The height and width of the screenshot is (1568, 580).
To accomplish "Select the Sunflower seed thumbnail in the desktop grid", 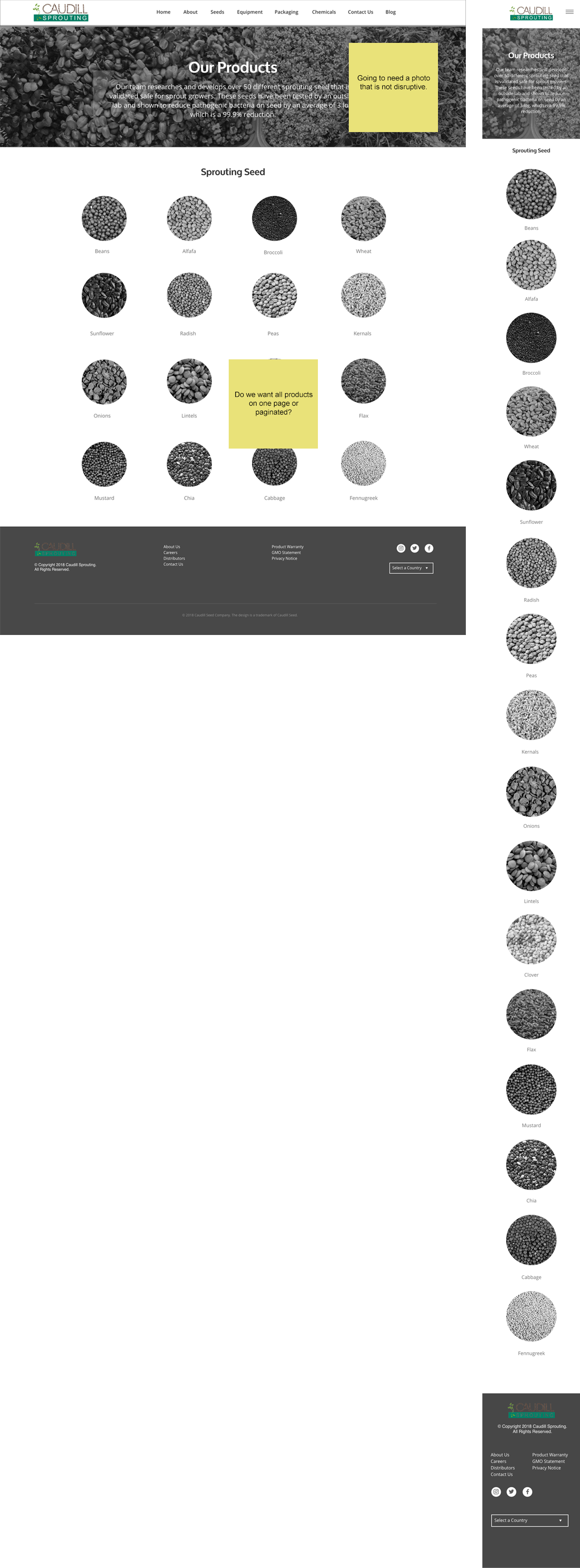I will 104,295.
